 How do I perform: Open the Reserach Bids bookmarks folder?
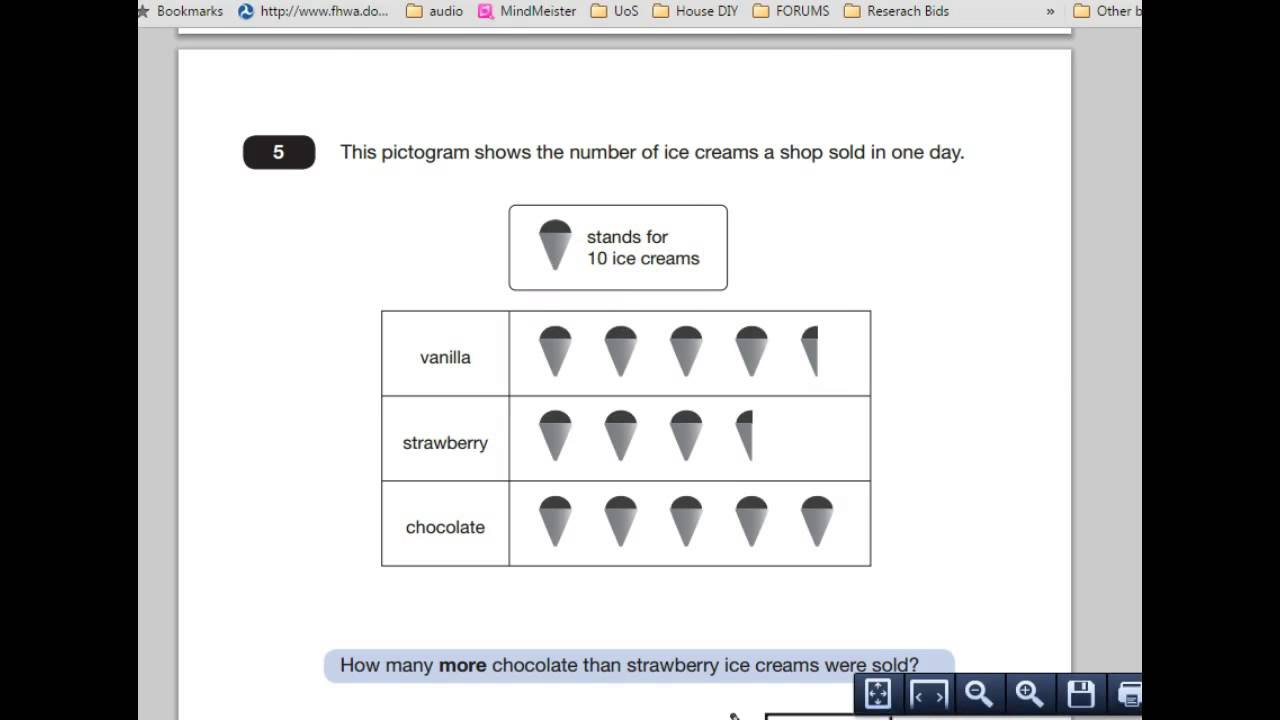(896, 11)
